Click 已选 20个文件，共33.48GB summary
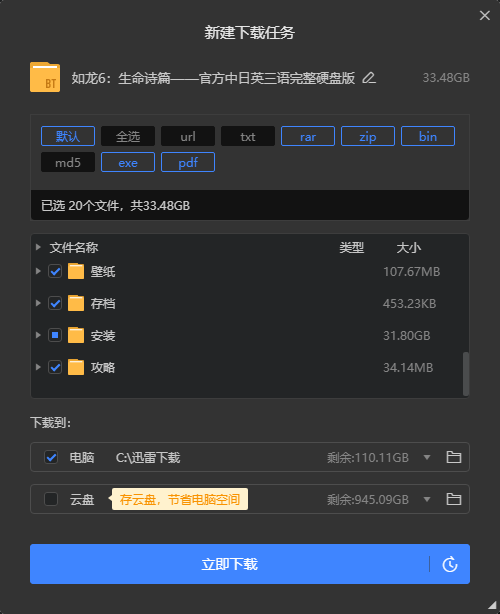 coord(116,206)
